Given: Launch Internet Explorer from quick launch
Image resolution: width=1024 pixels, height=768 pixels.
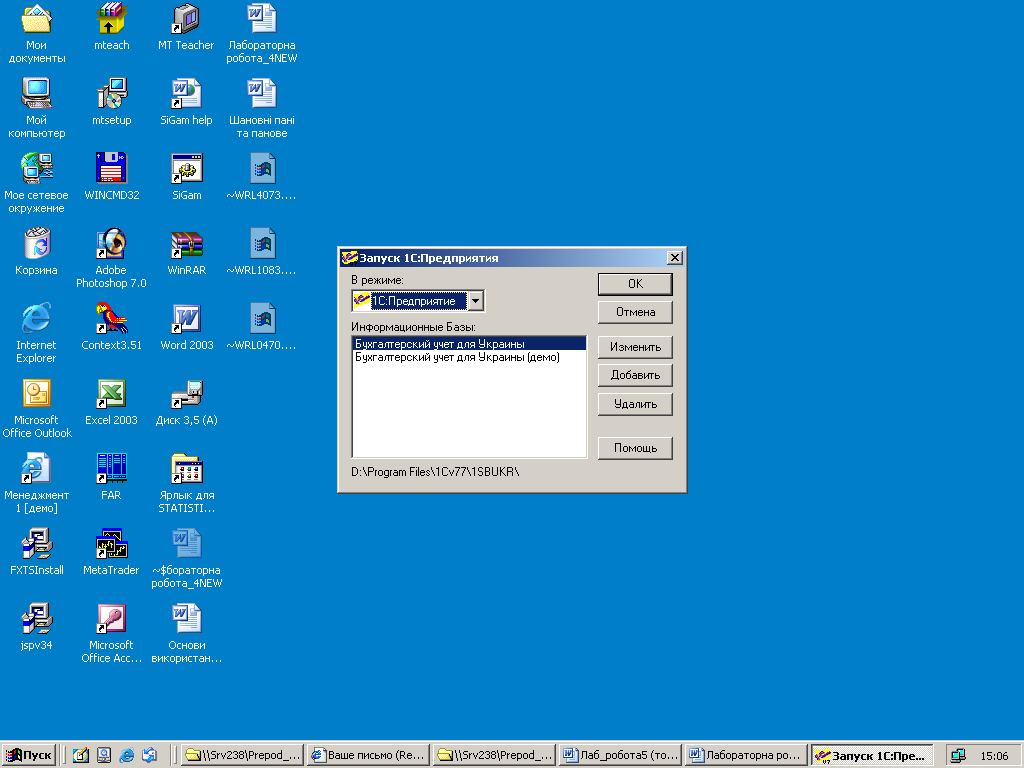Looking at the screenshot, I should pyautogui.click(x=127, y=756).
